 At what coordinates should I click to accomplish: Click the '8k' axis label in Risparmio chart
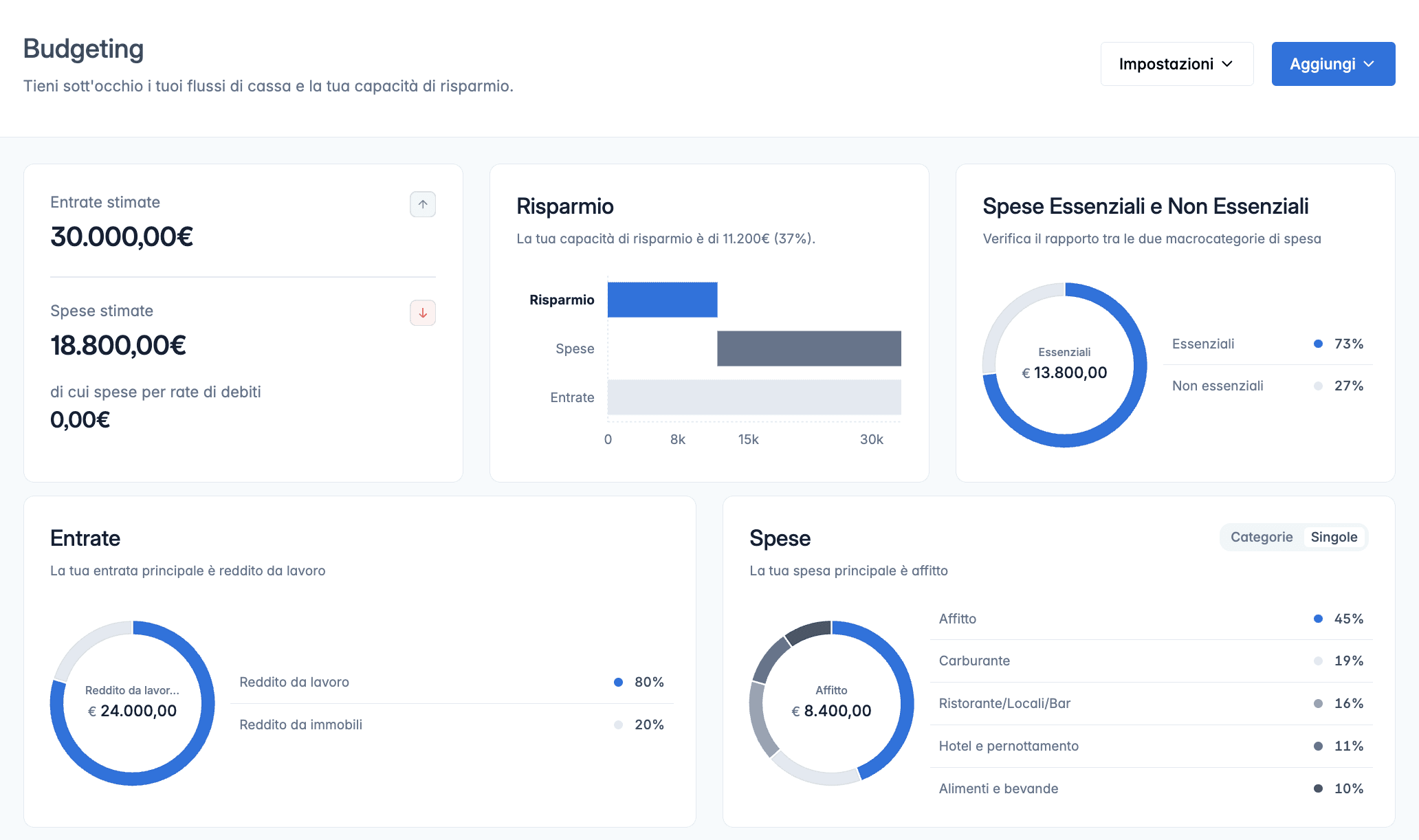click(x=678, y=439)
